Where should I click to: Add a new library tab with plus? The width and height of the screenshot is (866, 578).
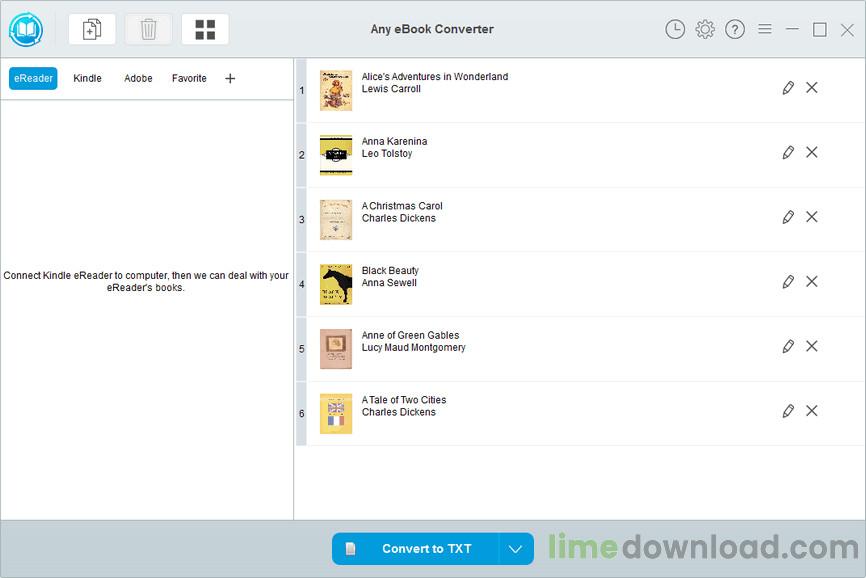point(230,78)
